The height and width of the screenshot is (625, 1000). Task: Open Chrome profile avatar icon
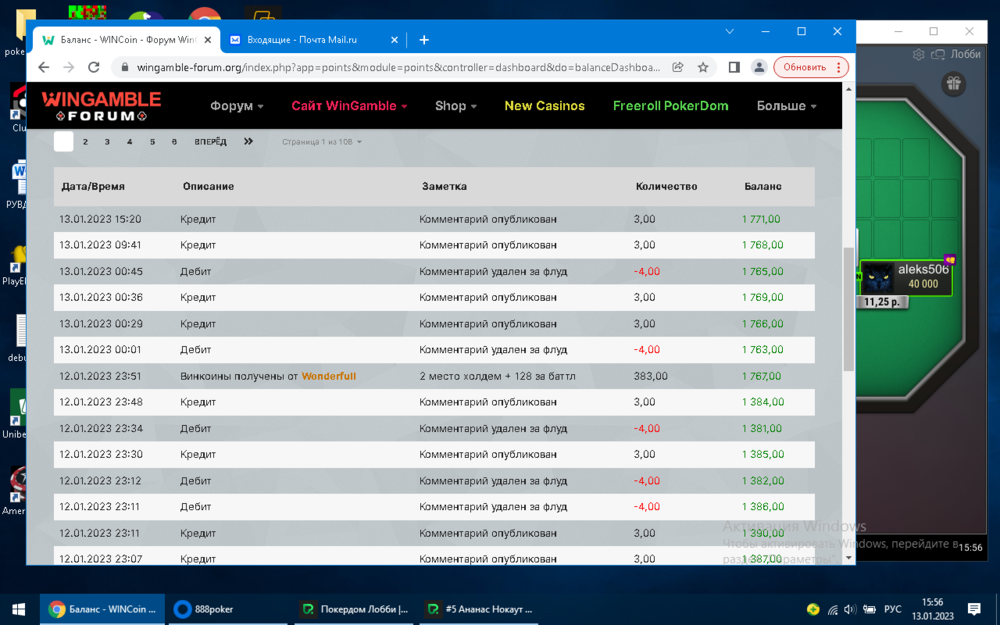point(759,67)
